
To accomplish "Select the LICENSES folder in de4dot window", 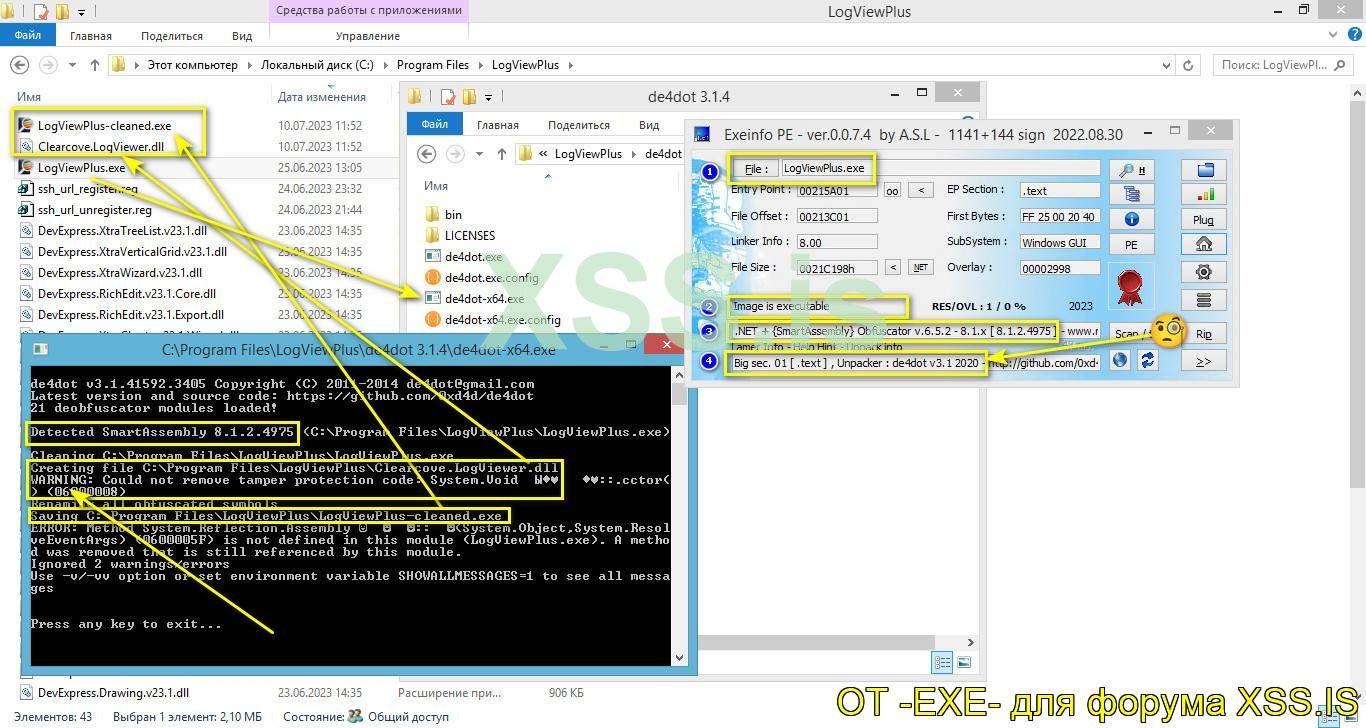I will 470,236.
